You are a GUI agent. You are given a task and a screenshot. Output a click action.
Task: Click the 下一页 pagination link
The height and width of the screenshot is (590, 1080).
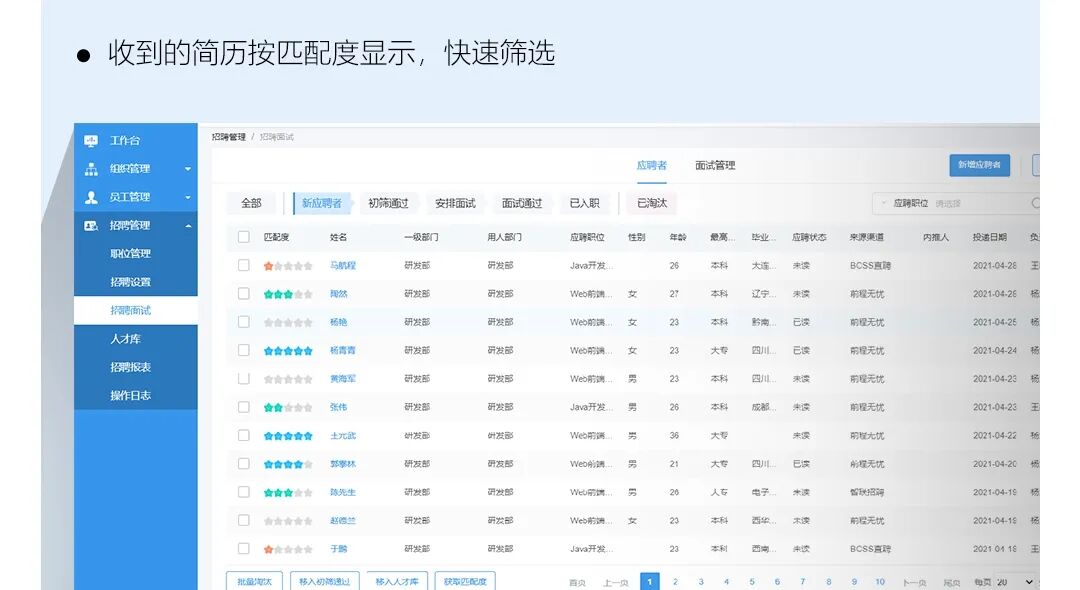tap(915, 582)
